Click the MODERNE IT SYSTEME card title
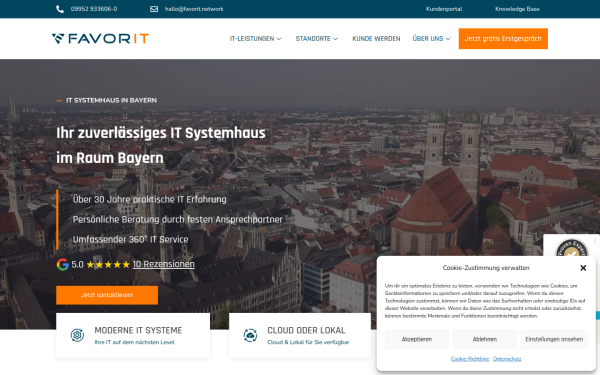 (138, 330)
